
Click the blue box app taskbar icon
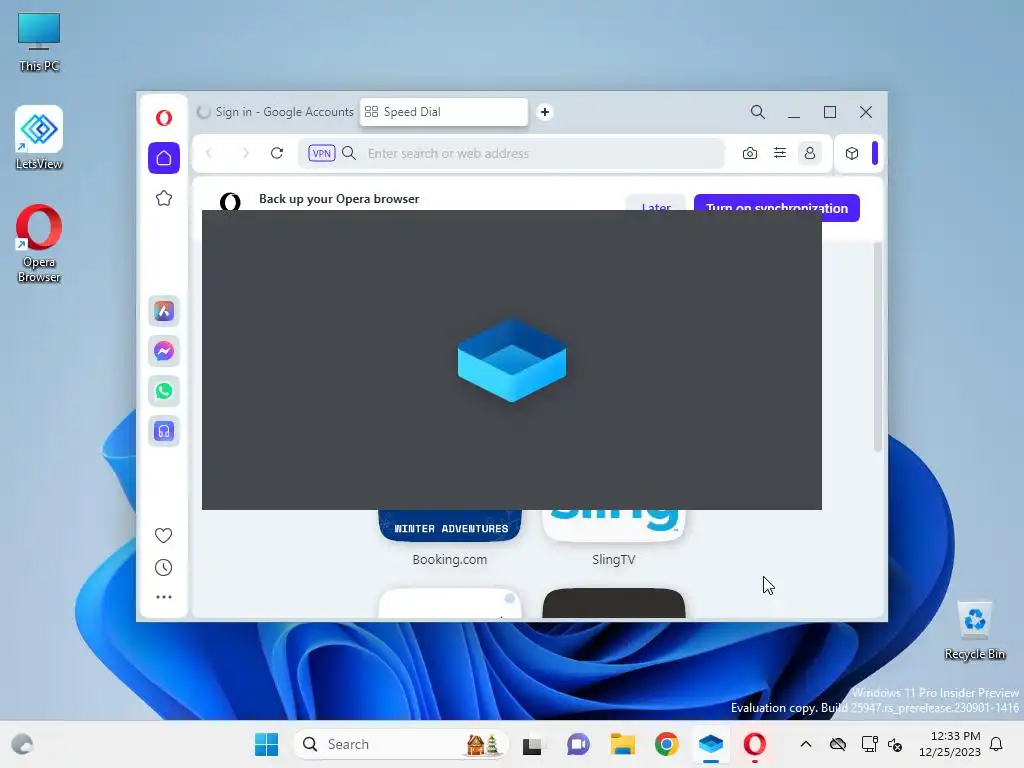(711, 744)
